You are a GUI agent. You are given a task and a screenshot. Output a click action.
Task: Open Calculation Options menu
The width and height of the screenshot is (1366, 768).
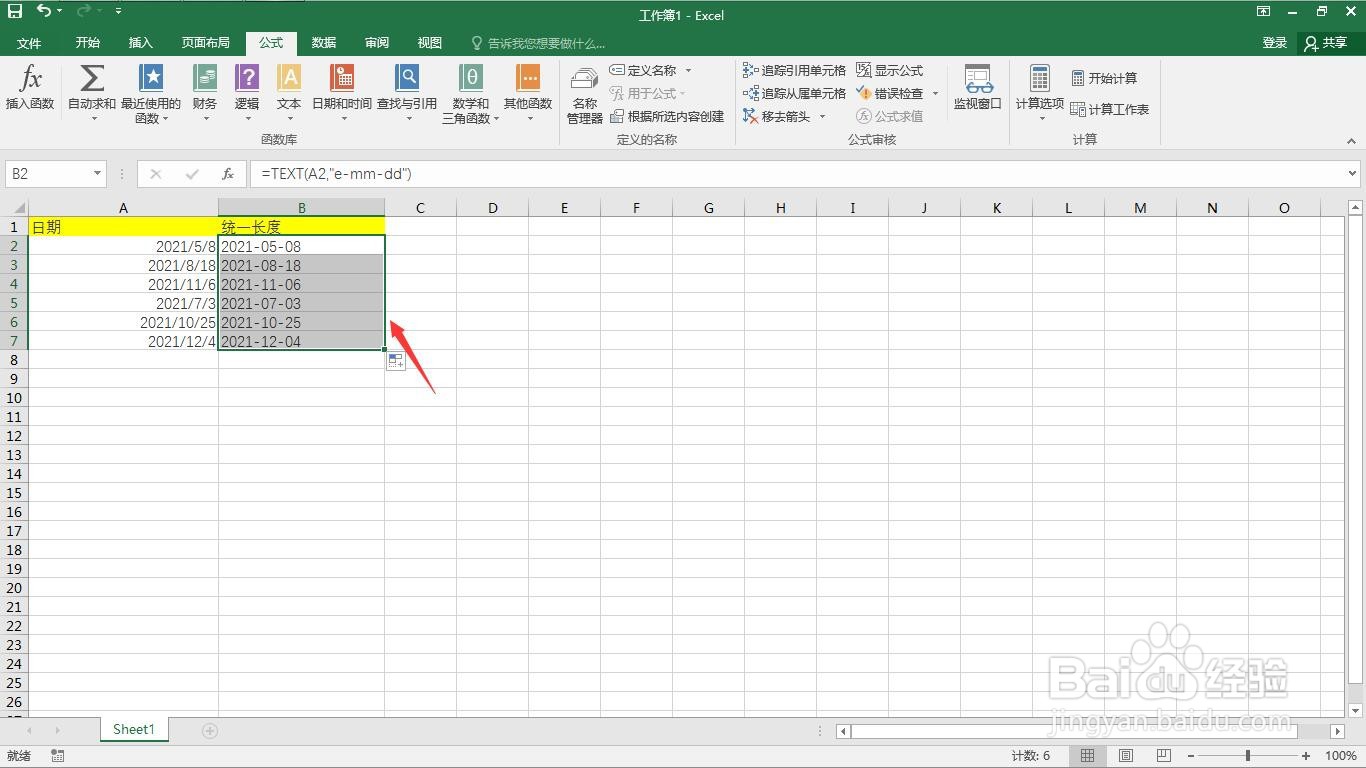pyautogui.click(x=1040, y=94)
